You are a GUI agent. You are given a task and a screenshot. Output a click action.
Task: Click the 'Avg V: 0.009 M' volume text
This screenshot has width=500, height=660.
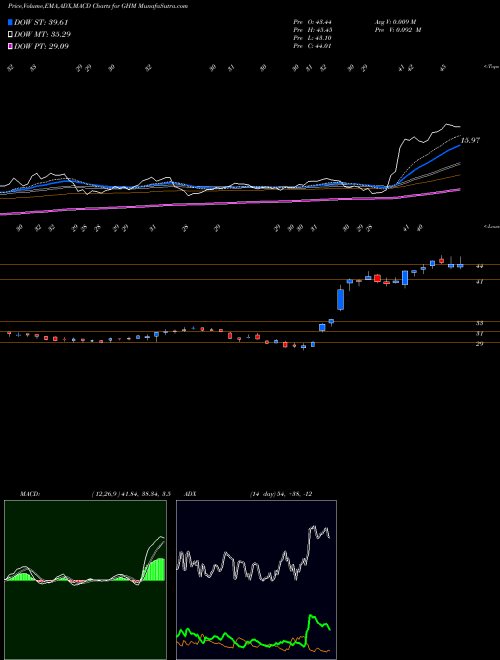(395, 21)
